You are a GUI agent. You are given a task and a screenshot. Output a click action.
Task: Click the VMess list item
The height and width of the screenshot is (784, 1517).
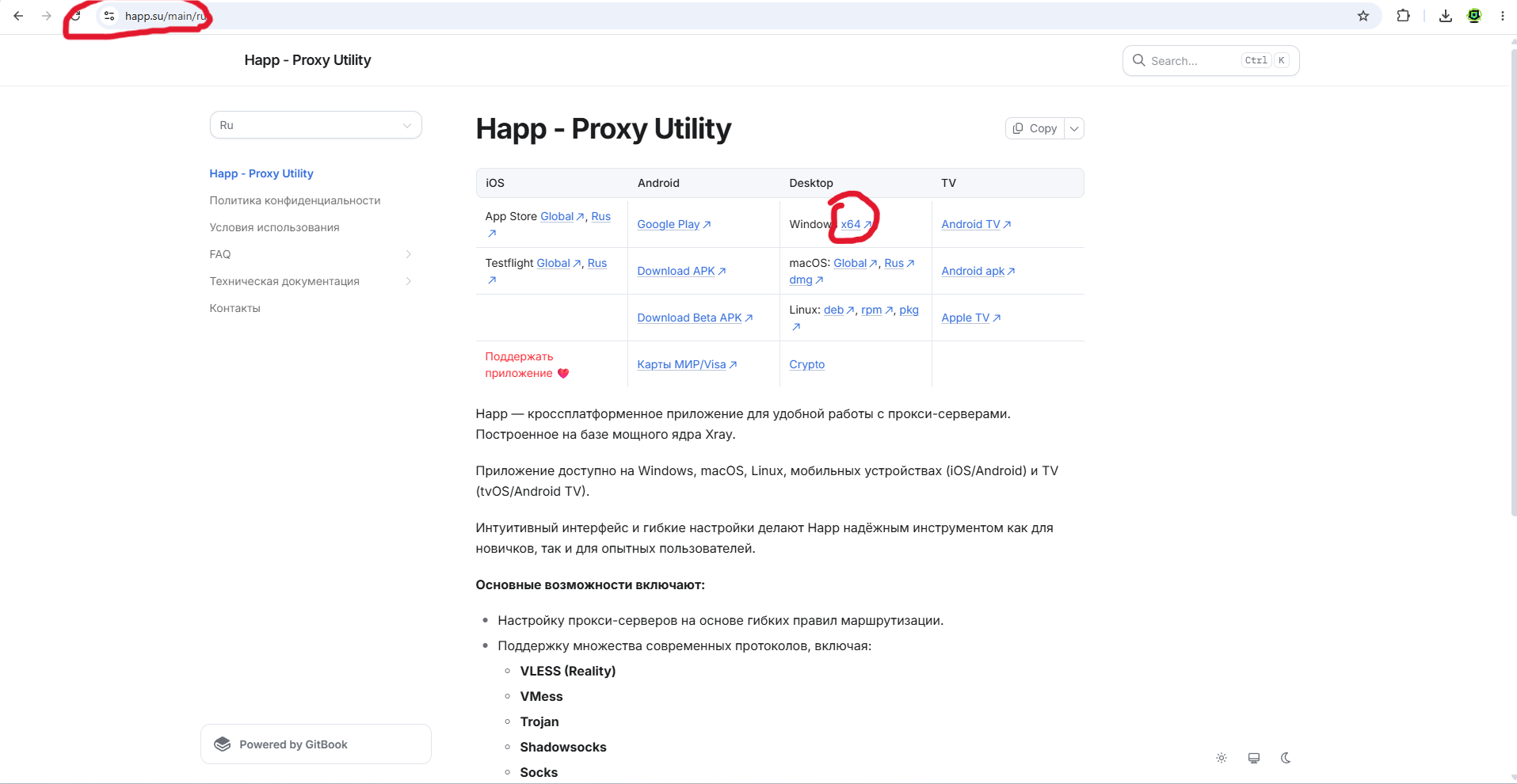click(541, 696)
